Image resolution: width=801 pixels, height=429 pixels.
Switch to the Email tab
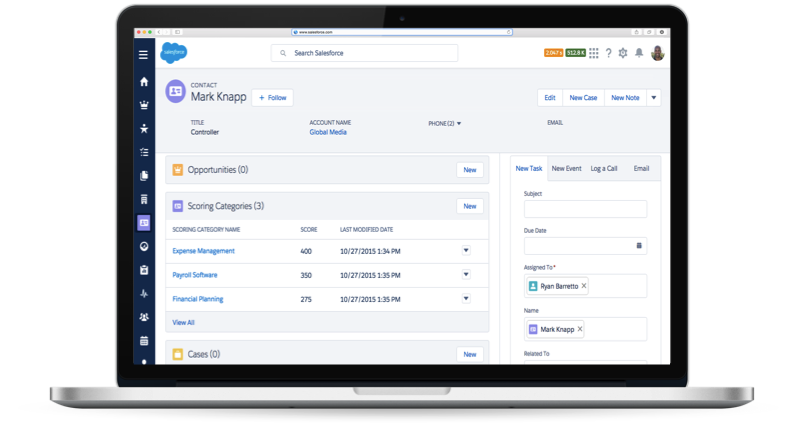641,169
